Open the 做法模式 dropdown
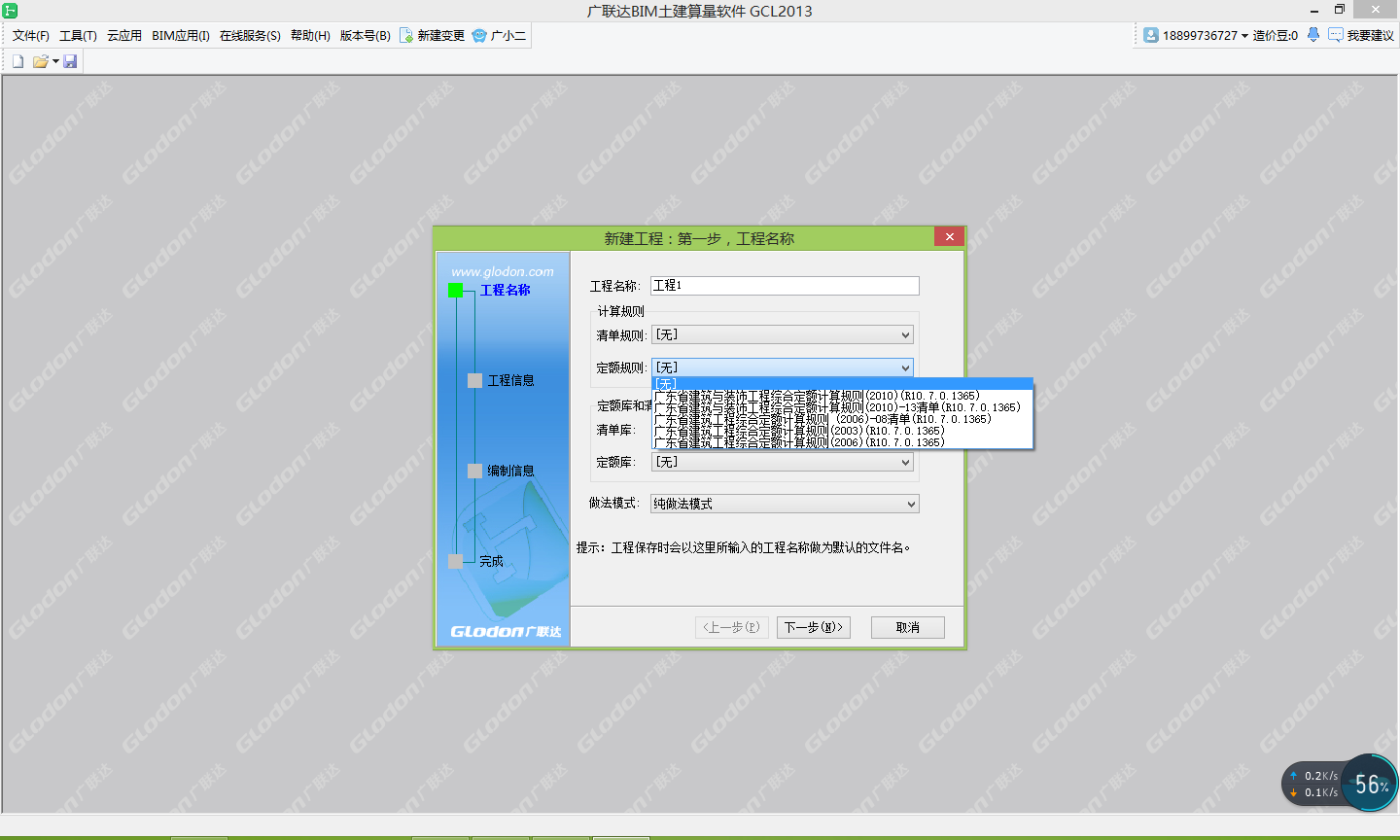Viewport: 1400px width, 840px height. 785,504
